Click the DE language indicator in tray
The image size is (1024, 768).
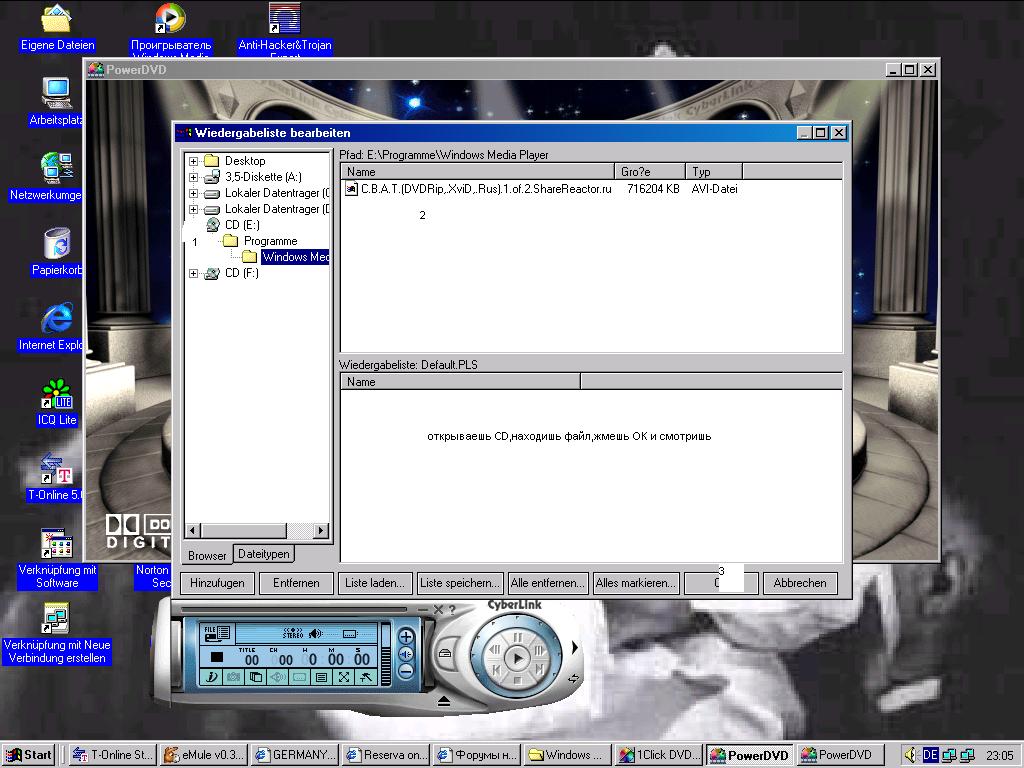tap(930, 755)
